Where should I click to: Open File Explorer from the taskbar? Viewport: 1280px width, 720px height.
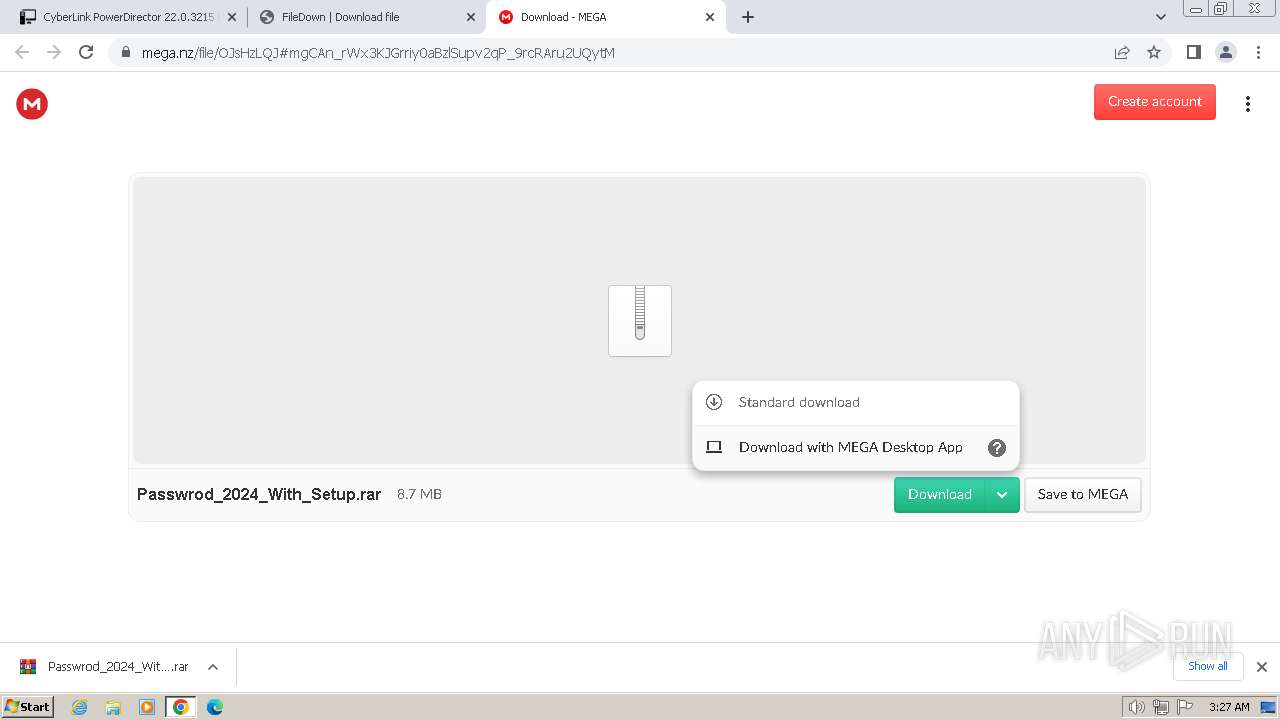click(x=113, y=707)
